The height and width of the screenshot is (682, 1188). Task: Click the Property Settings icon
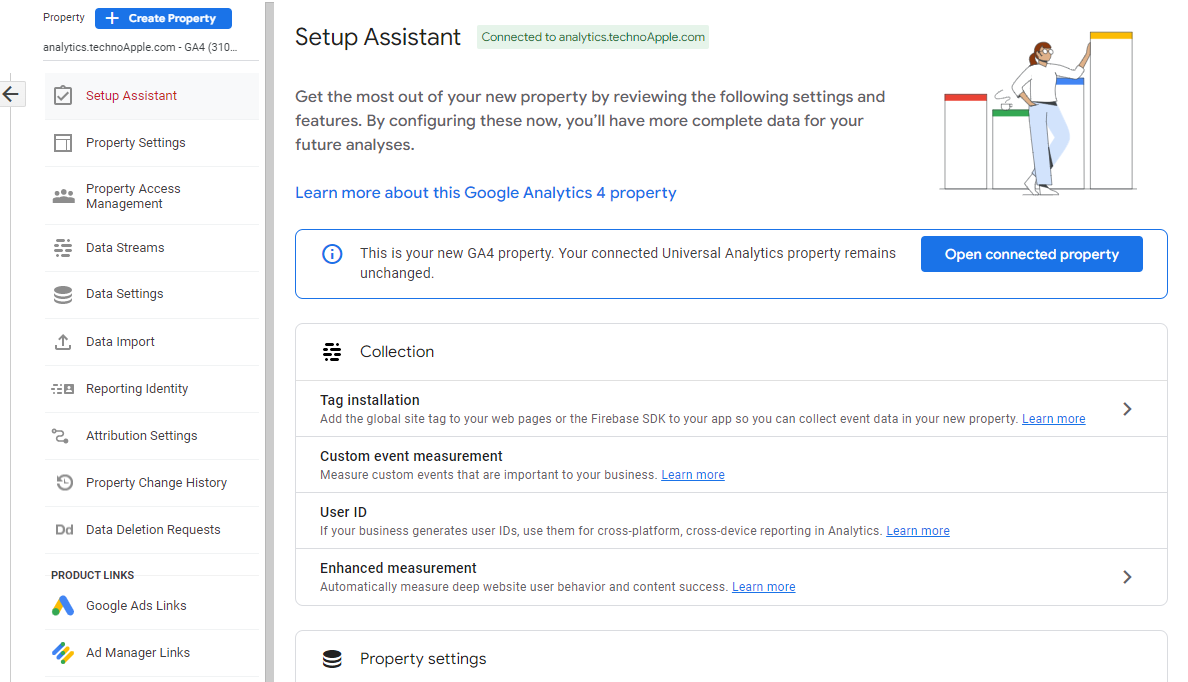click(64, 142)
